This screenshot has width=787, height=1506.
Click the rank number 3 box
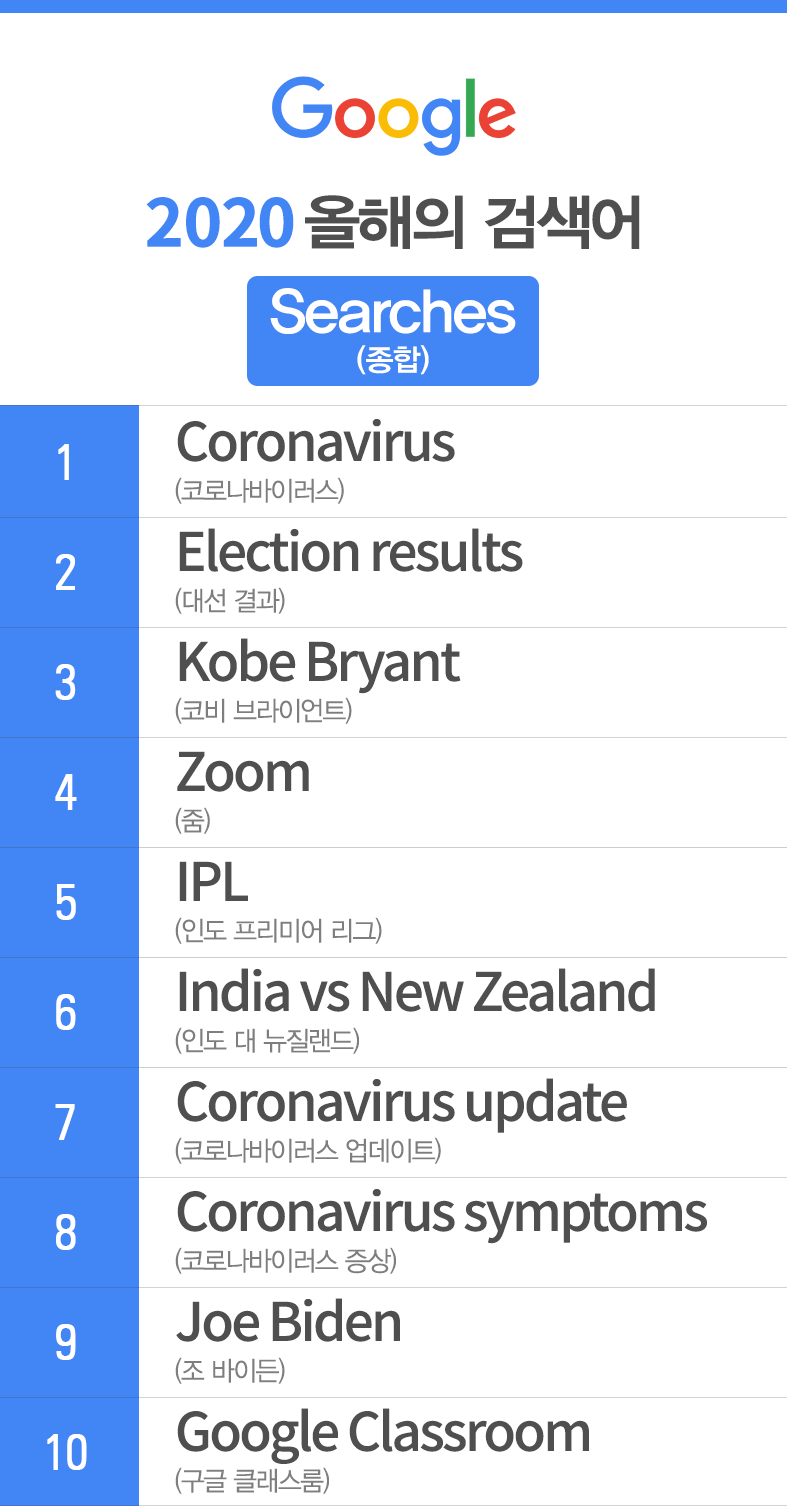click(x=69, y=682)
